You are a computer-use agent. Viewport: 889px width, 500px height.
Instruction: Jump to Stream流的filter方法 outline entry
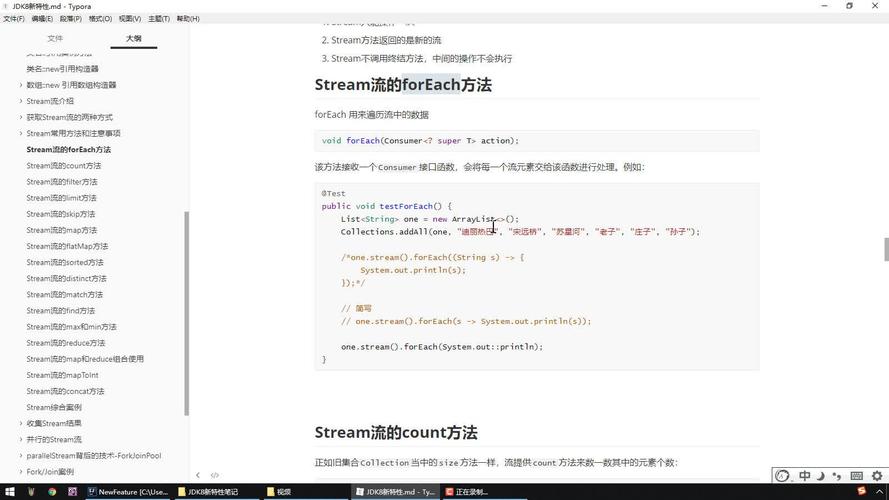(62, 182)
